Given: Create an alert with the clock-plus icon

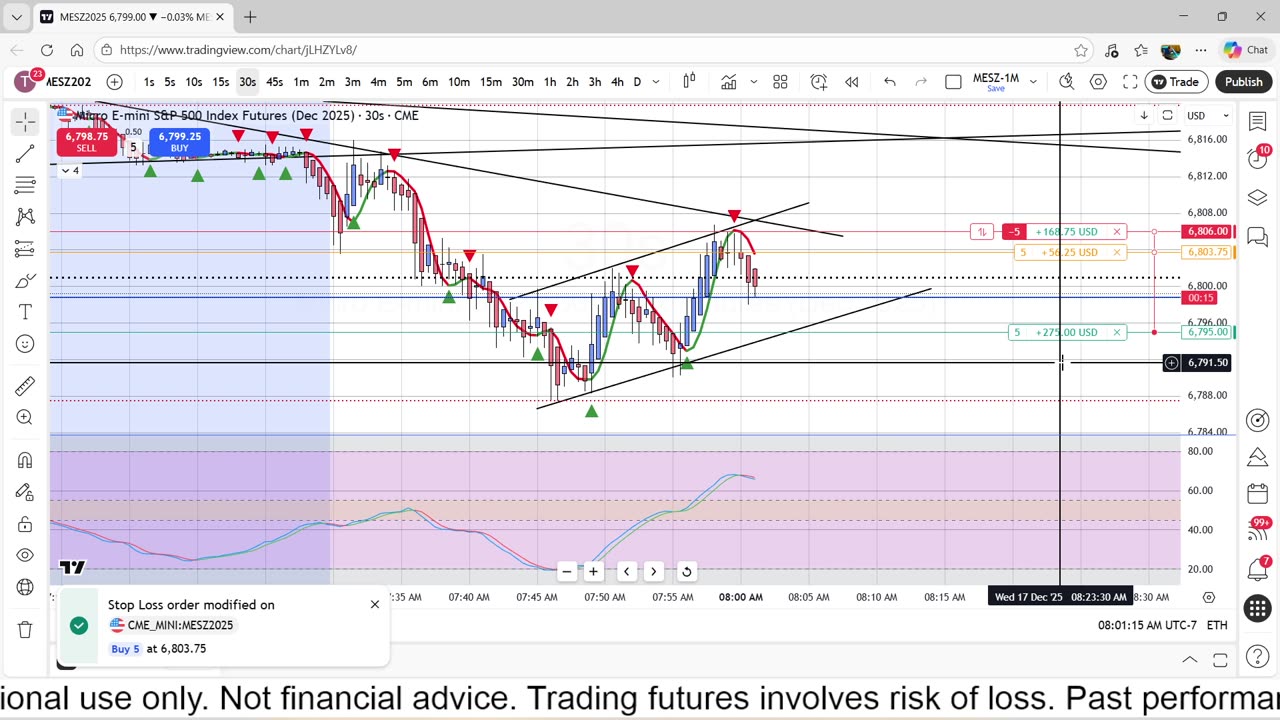Looking at the screenshot, I should tap(819, 82).
